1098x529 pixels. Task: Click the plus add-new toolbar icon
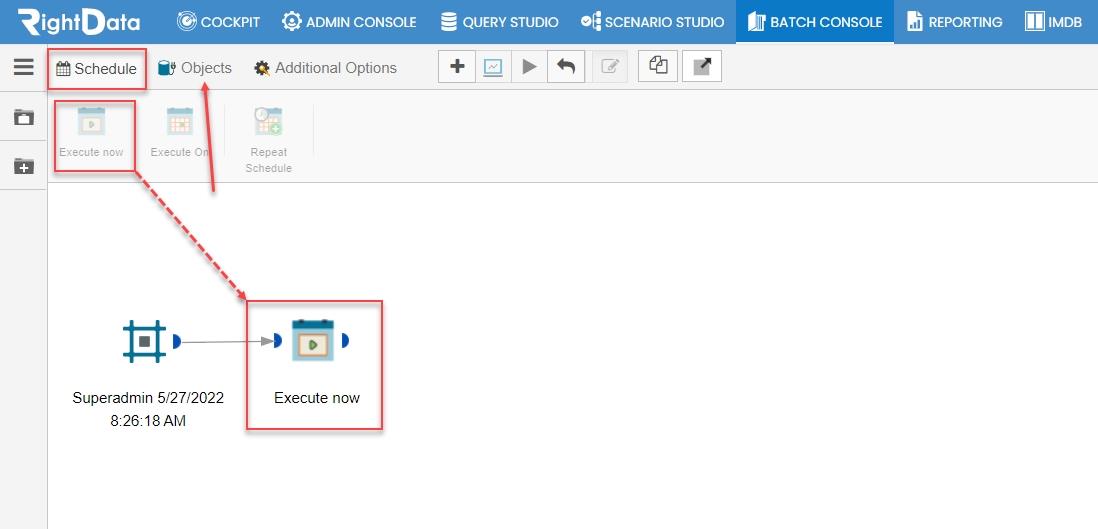[457, 67]
